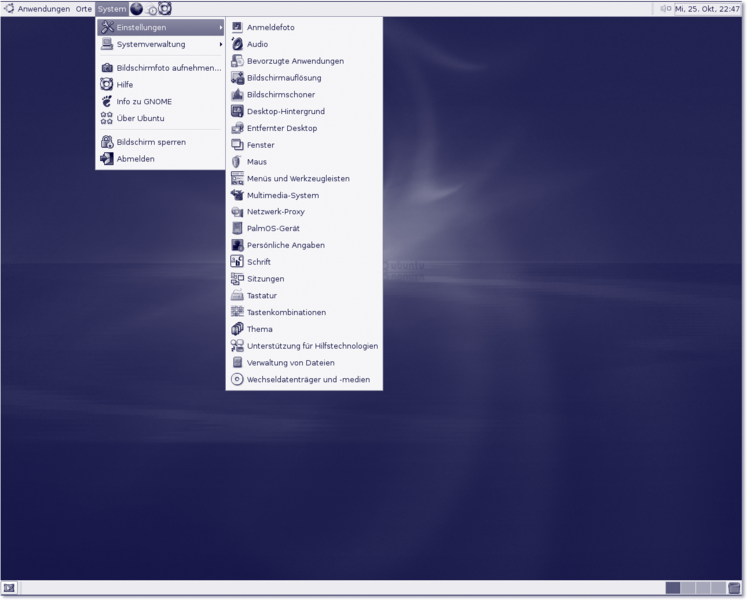747x600 pixels.
Task: Click the lifebuoy help icon in top panel
Action: 165,9
